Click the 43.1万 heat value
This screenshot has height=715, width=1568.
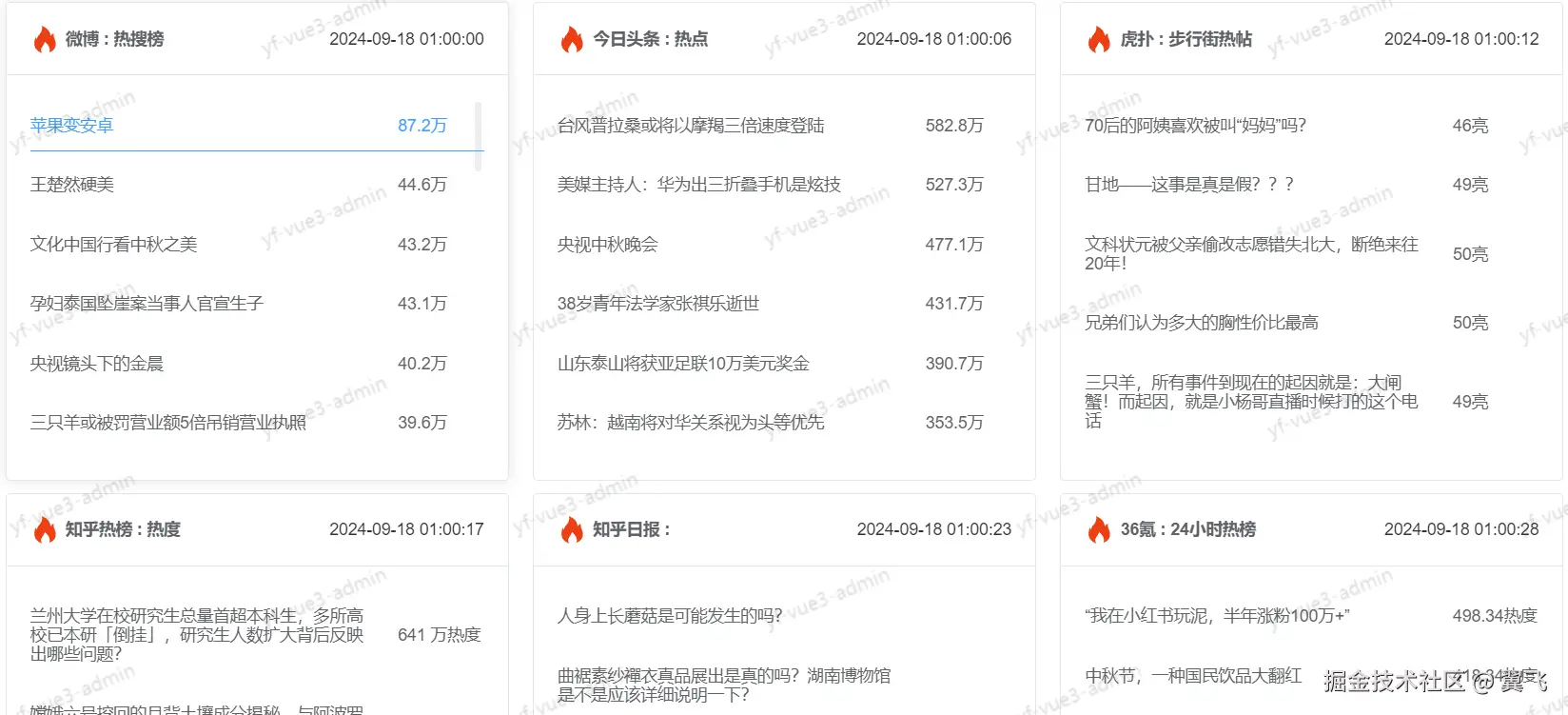(422, 304)
